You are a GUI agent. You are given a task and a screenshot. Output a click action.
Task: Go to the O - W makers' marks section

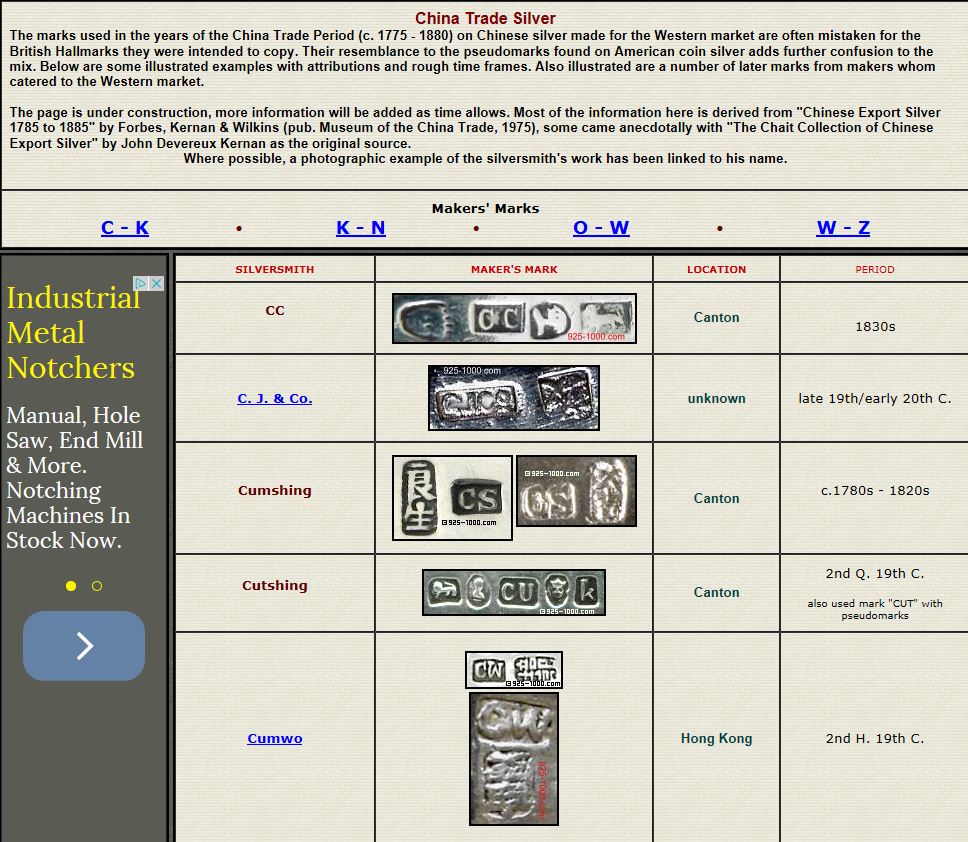click(601, 228)
